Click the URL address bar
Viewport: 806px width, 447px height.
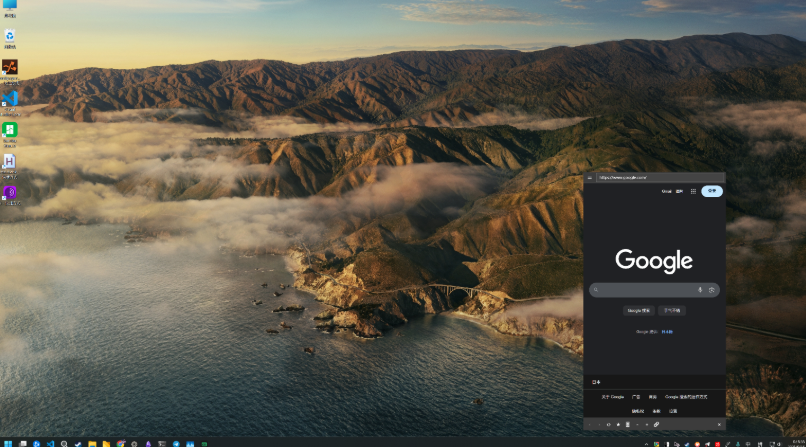click(x=650, y=177)
